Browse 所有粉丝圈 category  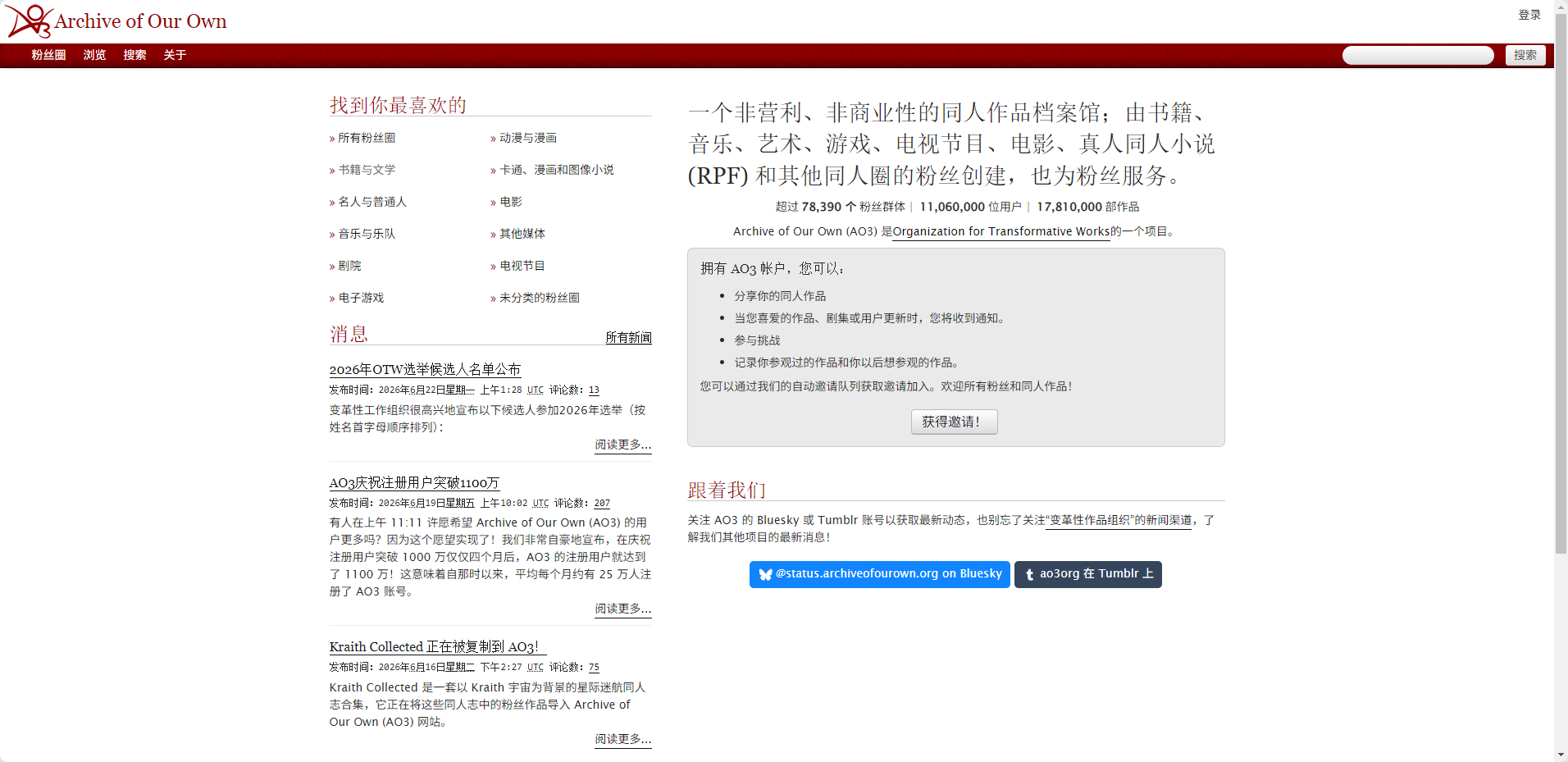[367, 138]
